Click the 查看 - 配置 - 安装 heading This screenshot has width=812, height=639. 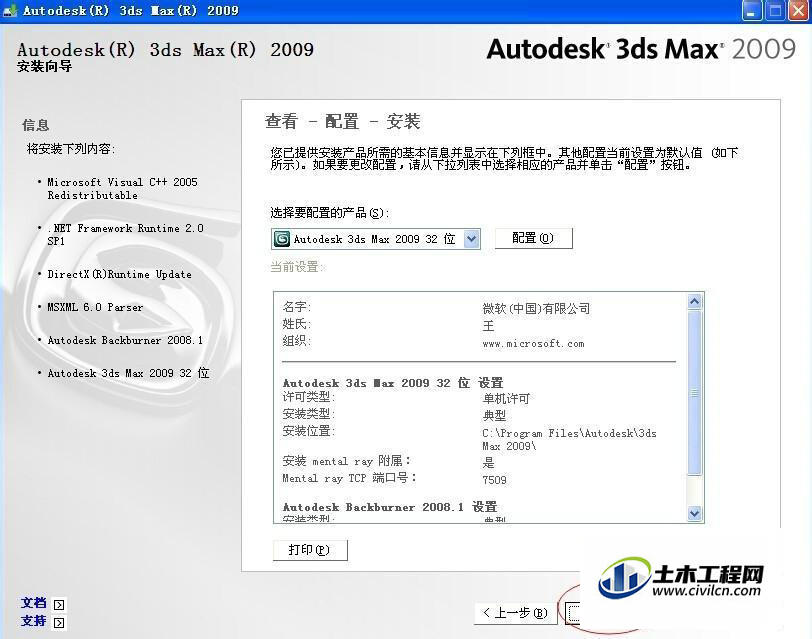click(x=342, y=122)
